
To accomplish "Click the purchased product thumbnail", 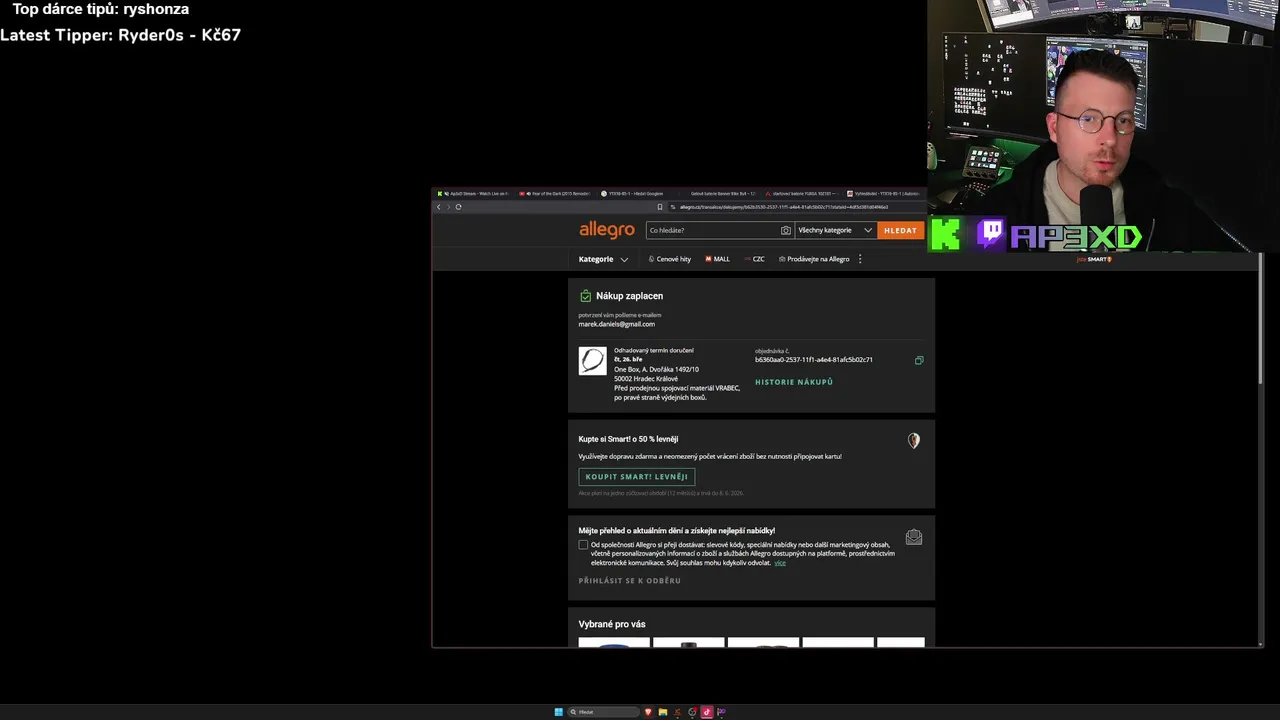I will 592,361.
